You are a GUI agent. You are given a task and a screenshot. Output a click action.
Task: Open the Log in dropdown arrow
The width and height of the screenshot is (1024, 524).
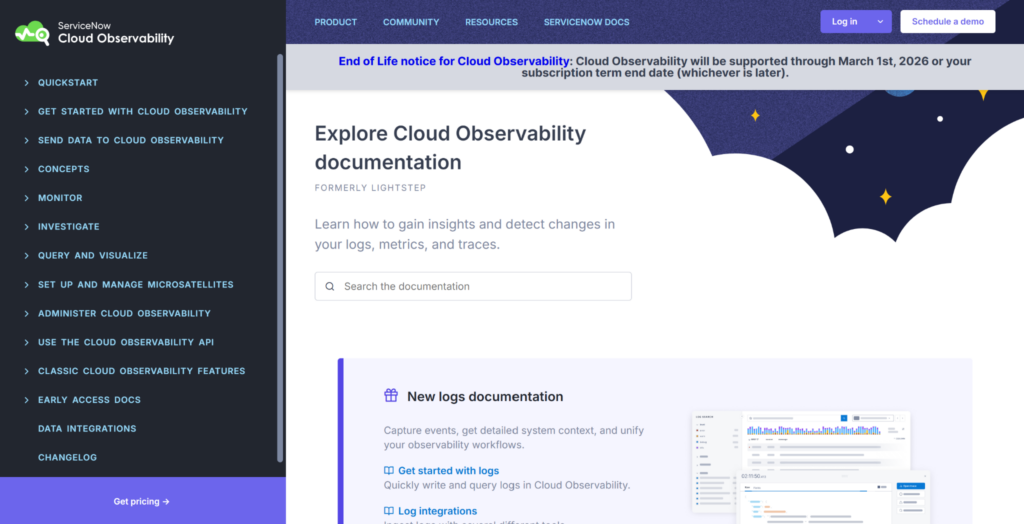click(880, 22)
